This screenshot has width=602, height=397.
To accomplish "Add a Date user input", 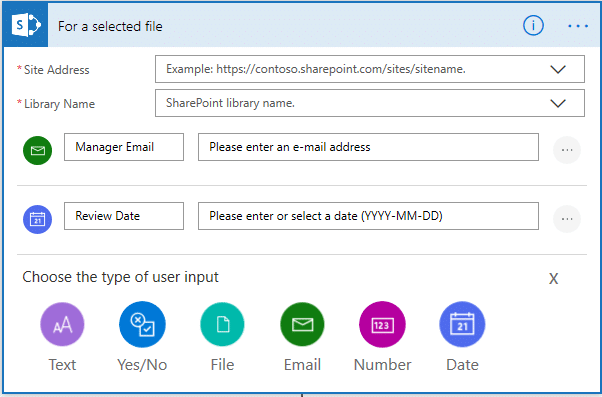I will 462,324.
